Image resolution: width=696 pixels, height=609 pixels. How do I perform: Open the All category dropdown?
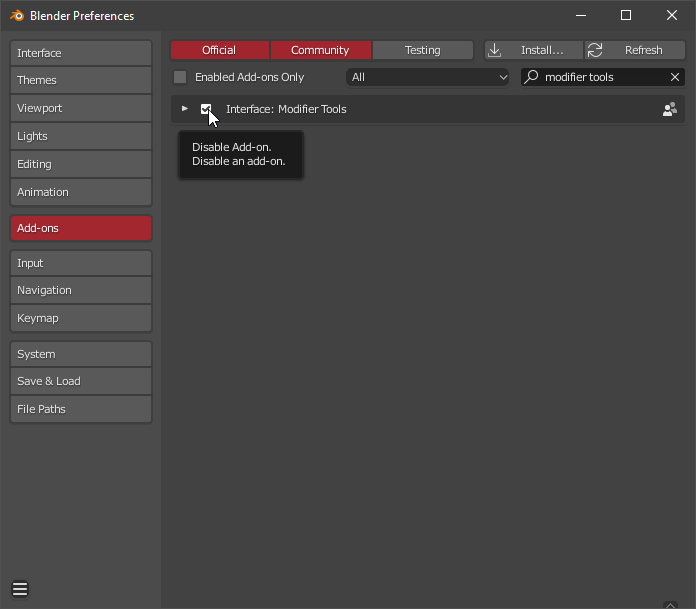point(427,77)
